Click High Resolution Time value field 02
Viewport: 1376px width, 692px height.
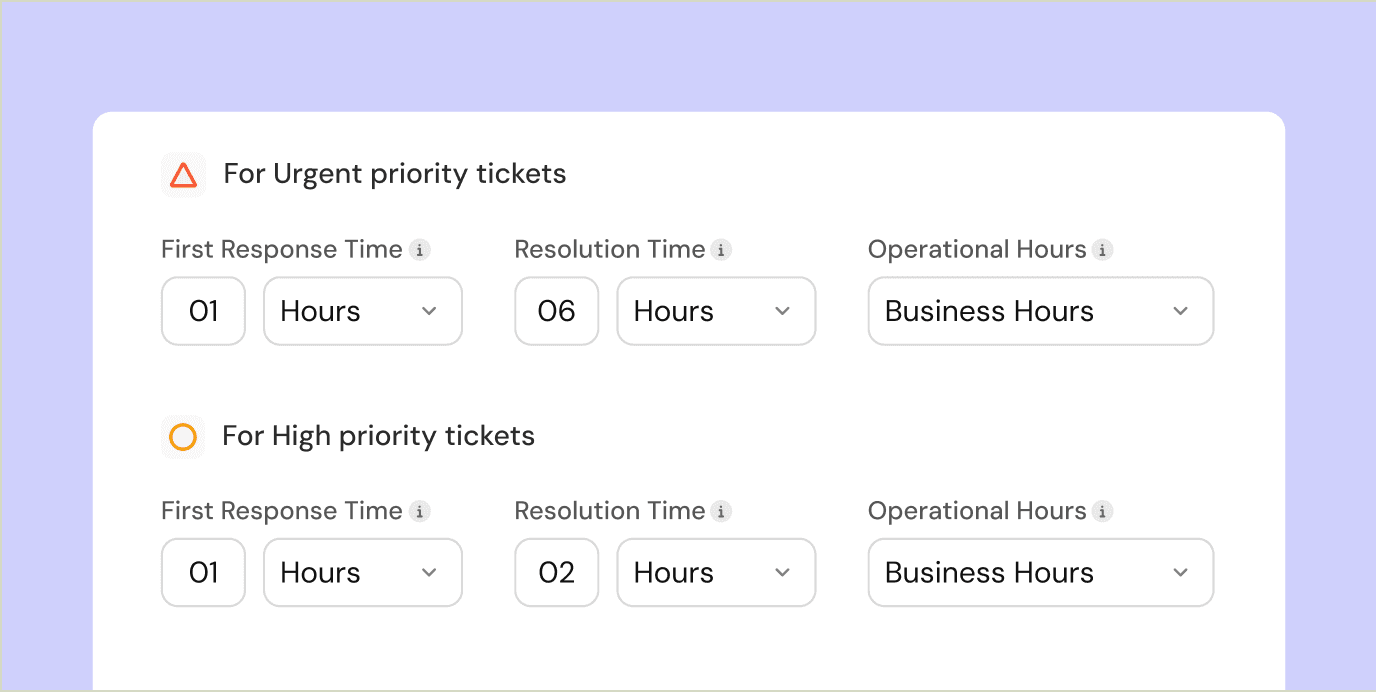coord(557,573)
